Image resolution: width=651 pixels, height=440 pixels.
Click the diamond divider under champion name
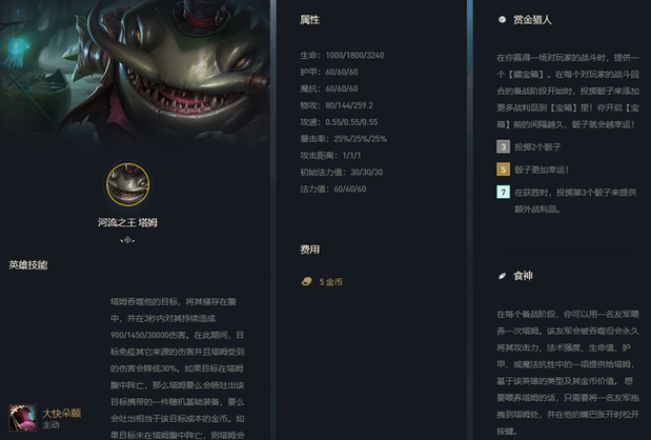point(127,240)
